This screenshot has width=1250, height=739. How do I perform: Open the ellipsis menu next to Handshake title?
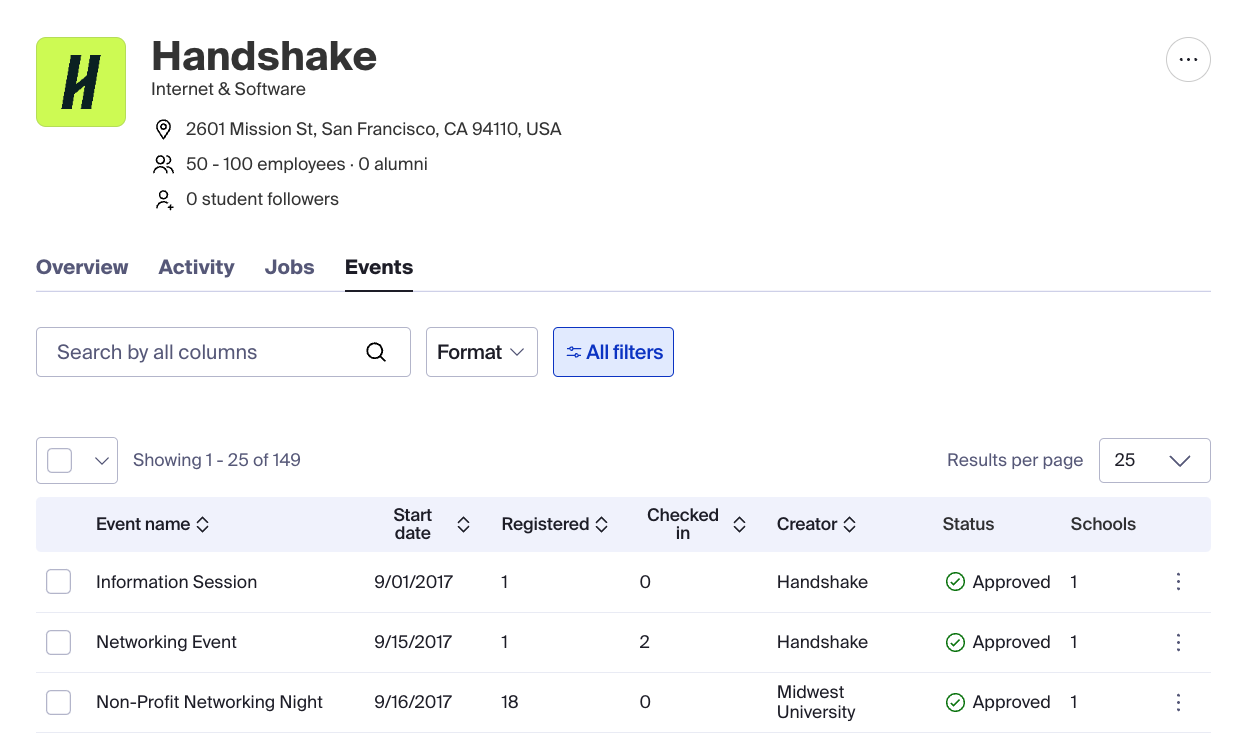tap(1188, 60)
